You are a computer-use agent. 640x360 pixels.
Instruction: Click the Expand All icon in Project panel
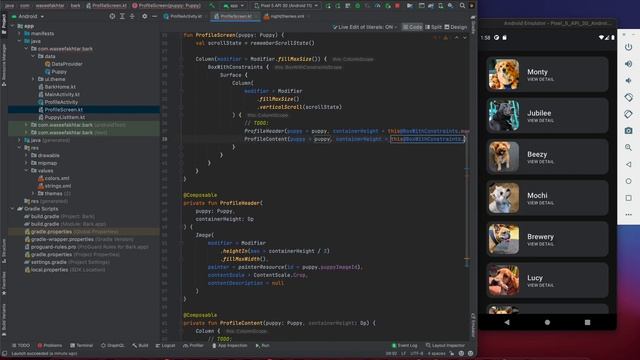pyautogui.click(x=122, y=16)
